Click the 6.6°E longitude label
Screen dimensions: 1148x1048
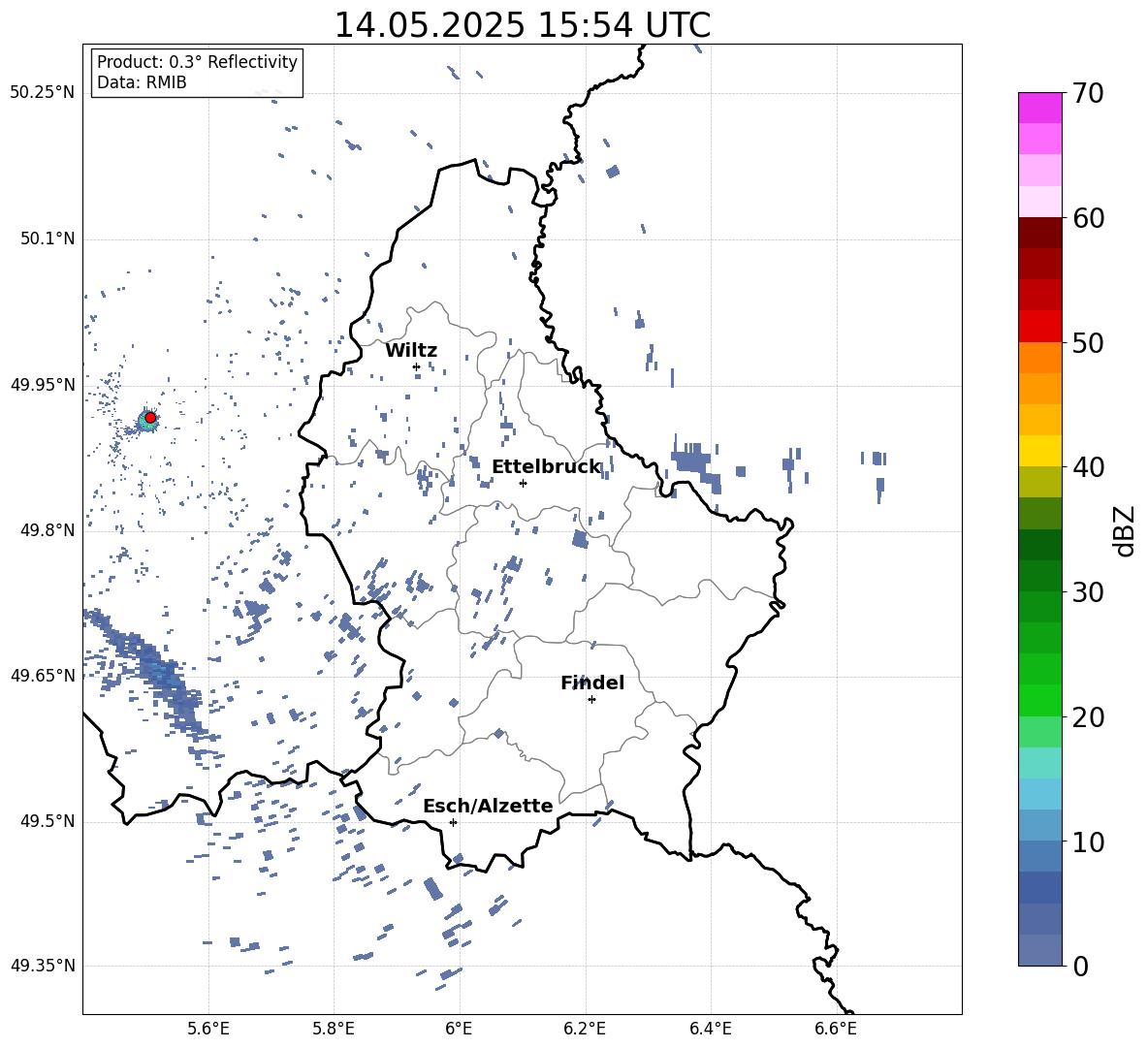pyautogui.click(x=836, y=1029)
